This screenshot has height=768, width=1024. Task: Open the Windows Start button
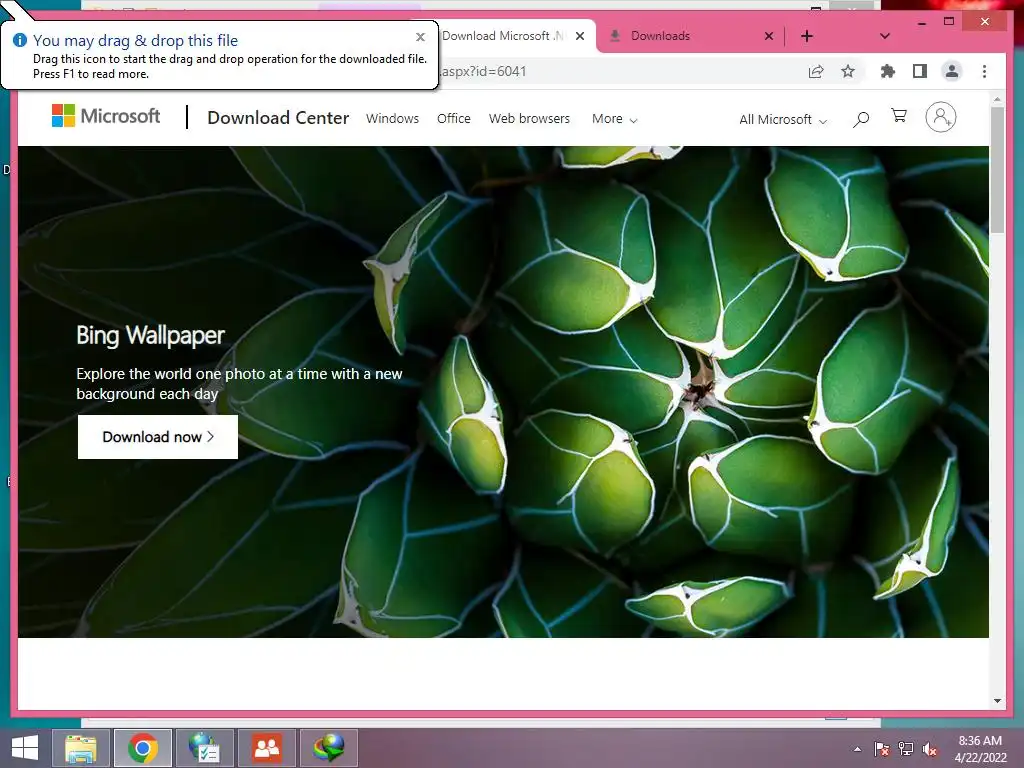click(25, 748)
